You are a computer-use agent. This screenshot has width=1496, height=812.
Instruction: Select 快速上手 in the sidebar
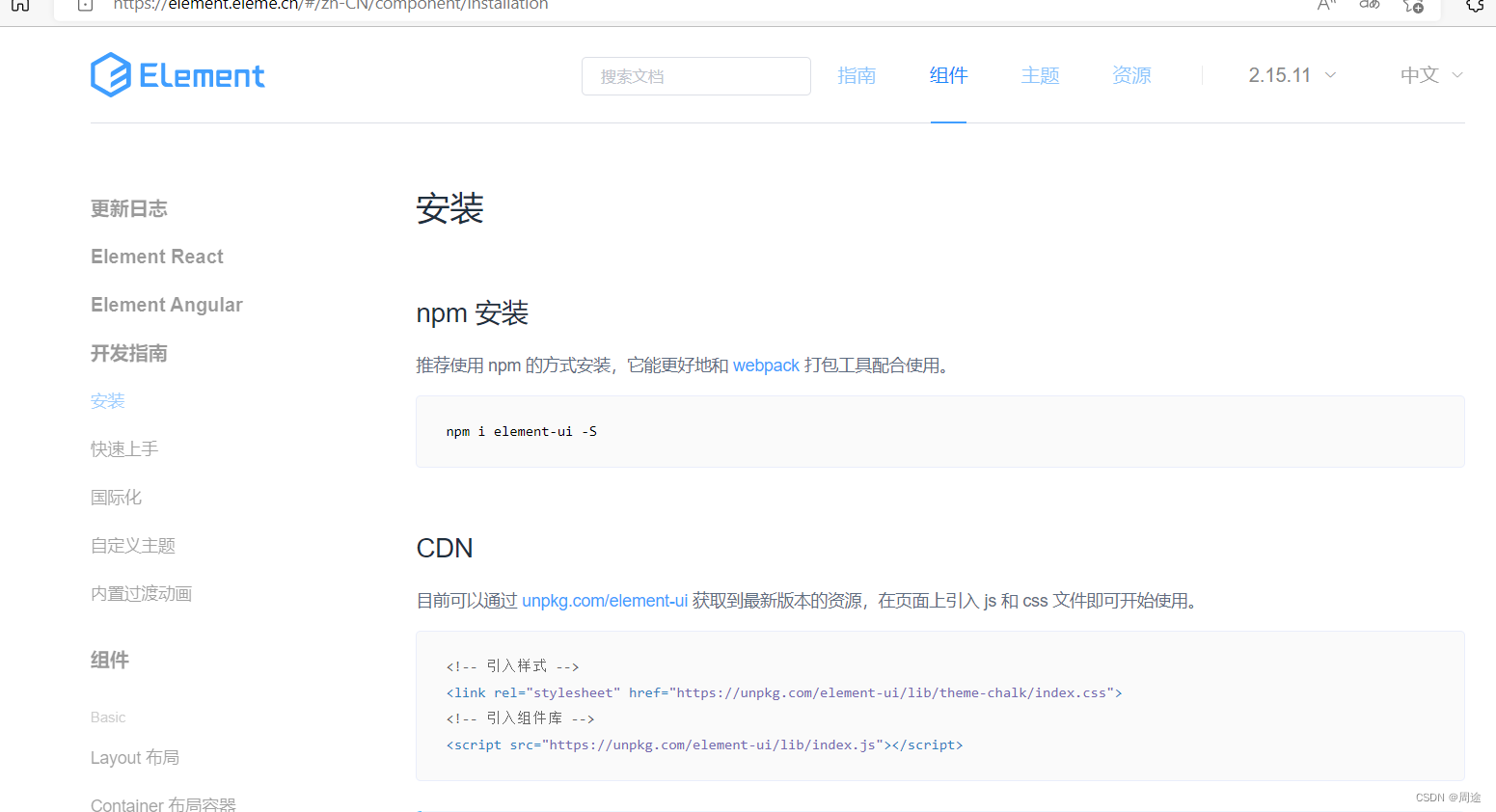click(123, 448)
